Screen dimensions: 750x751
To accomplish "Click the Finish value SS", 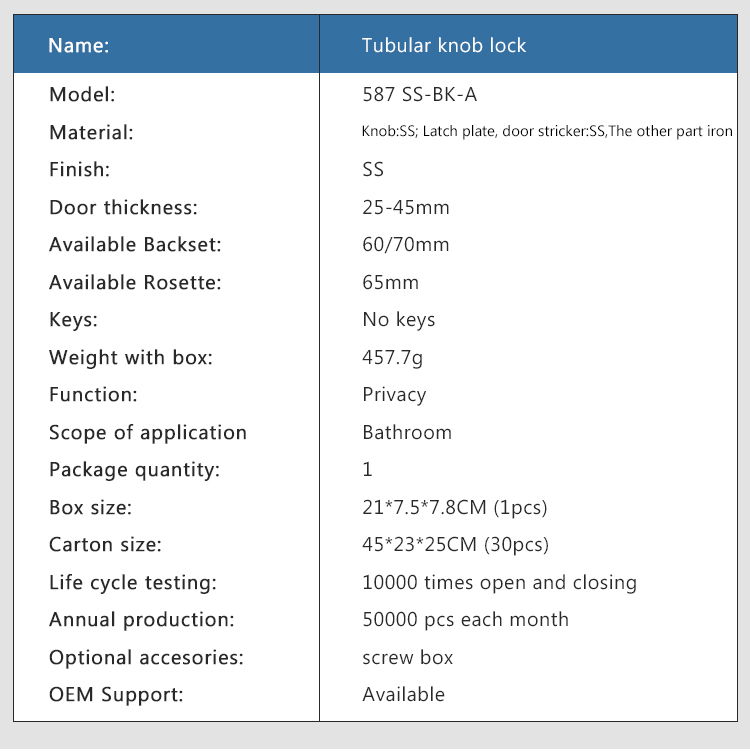I will (x=373, y=170).
